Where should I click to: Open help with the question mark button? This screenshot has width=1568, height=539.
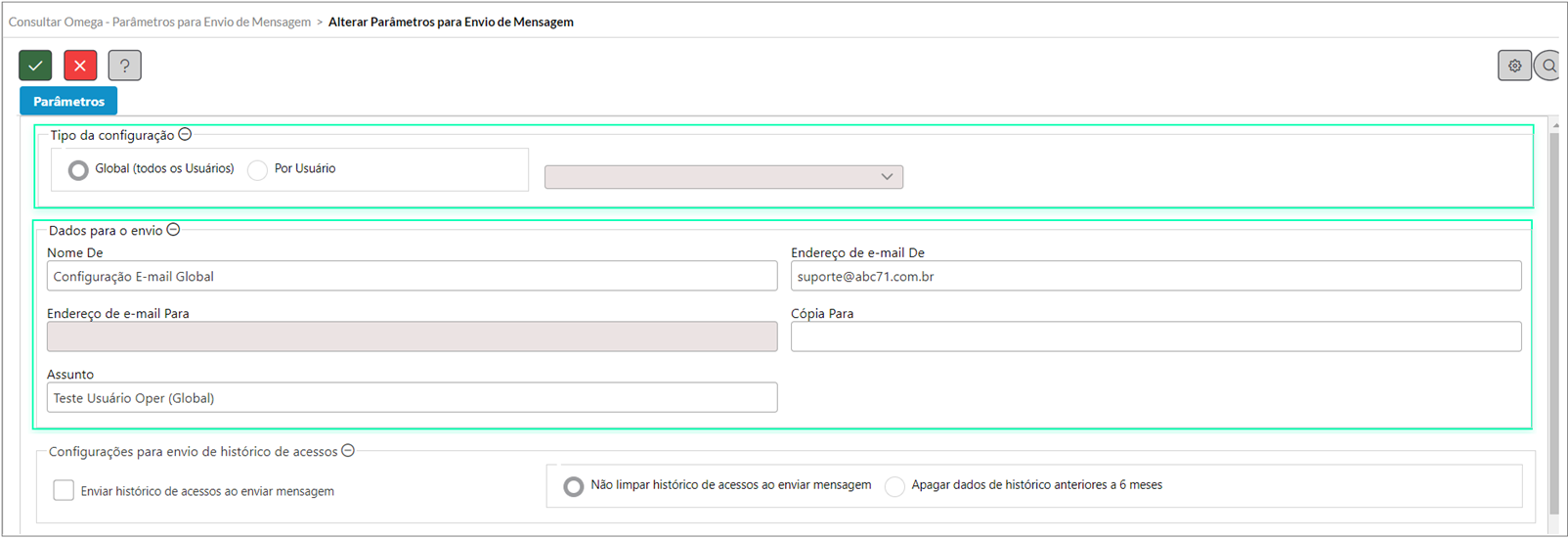click(124, 66)
